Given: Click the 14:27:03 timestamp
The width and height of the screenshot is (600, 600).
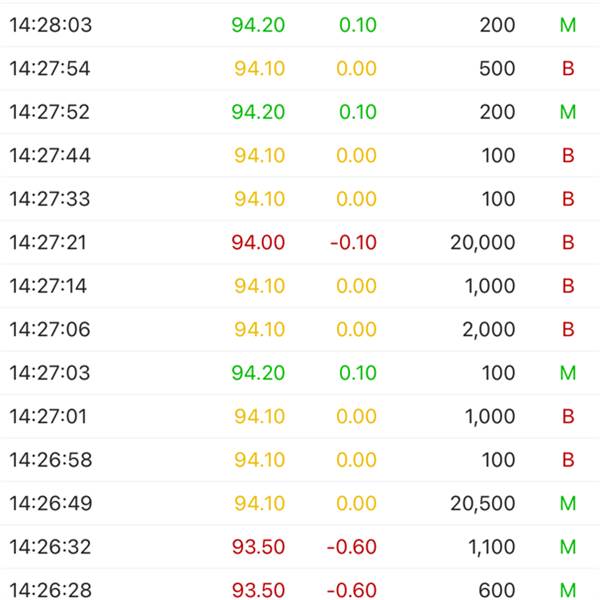Looking at the screenshot, I should 50,373.
